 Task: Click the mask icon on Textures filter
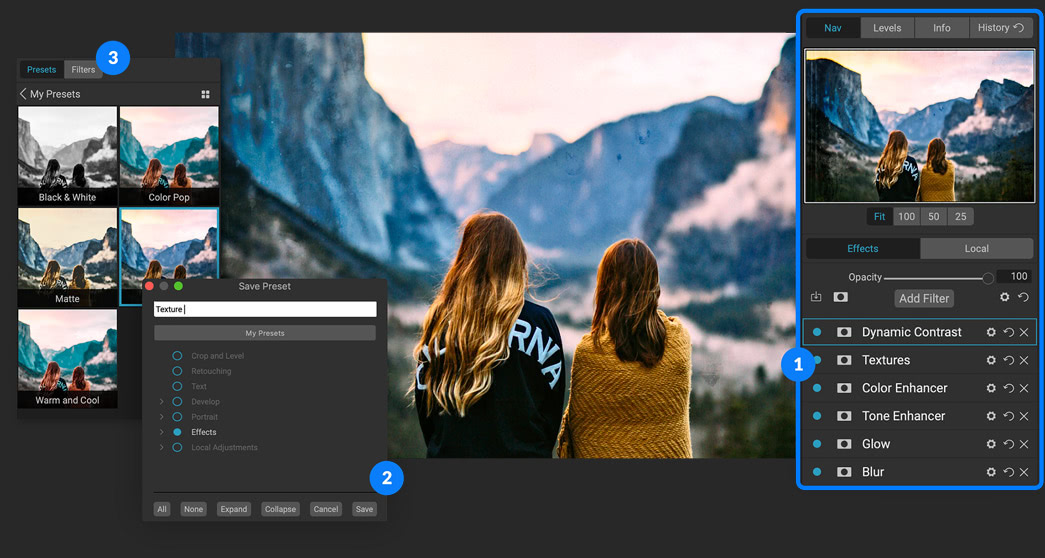(x=844, y=360)
